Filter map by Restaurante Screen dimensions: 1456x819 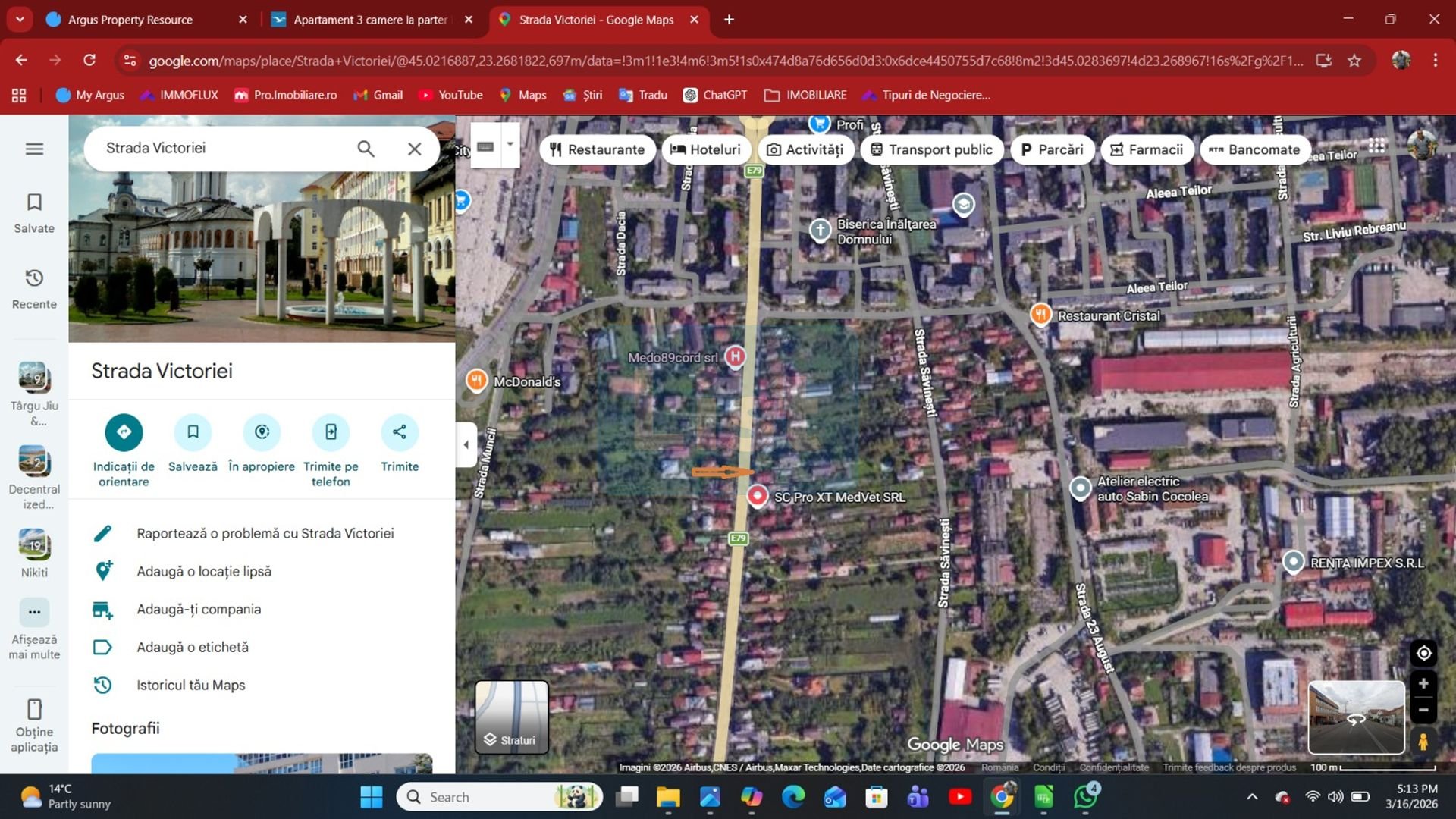pos(597,149)
